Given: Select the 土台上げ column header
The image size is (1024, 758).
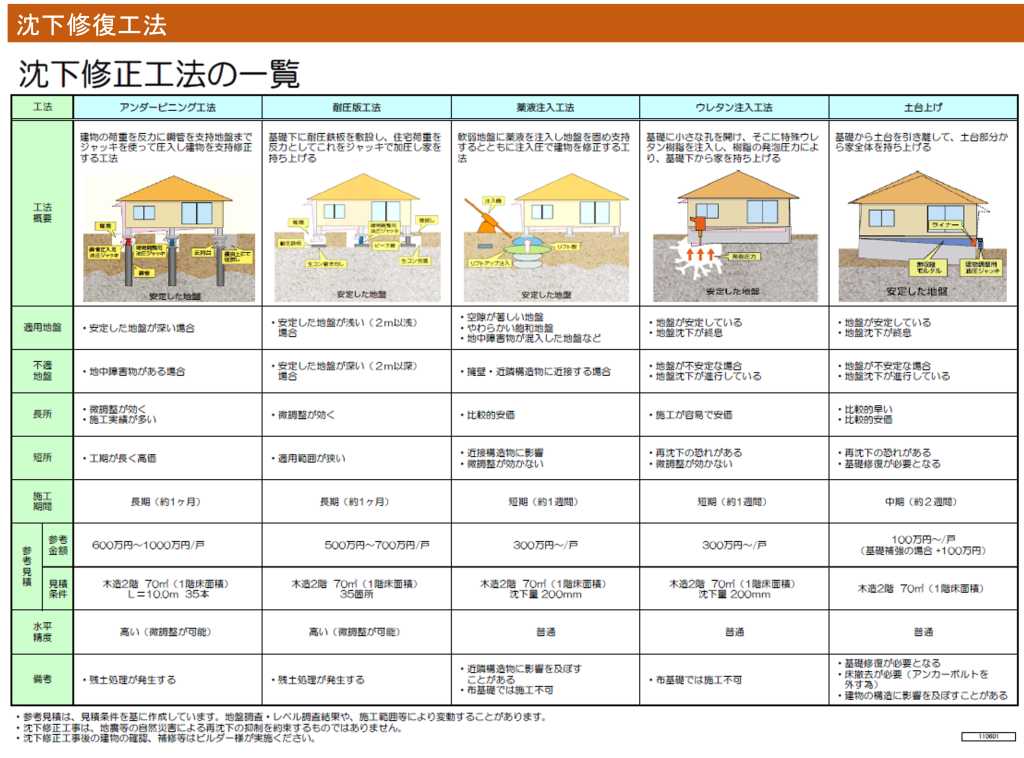Looking at the screenshot, I should pyautogui.click(x=922, y=107).
